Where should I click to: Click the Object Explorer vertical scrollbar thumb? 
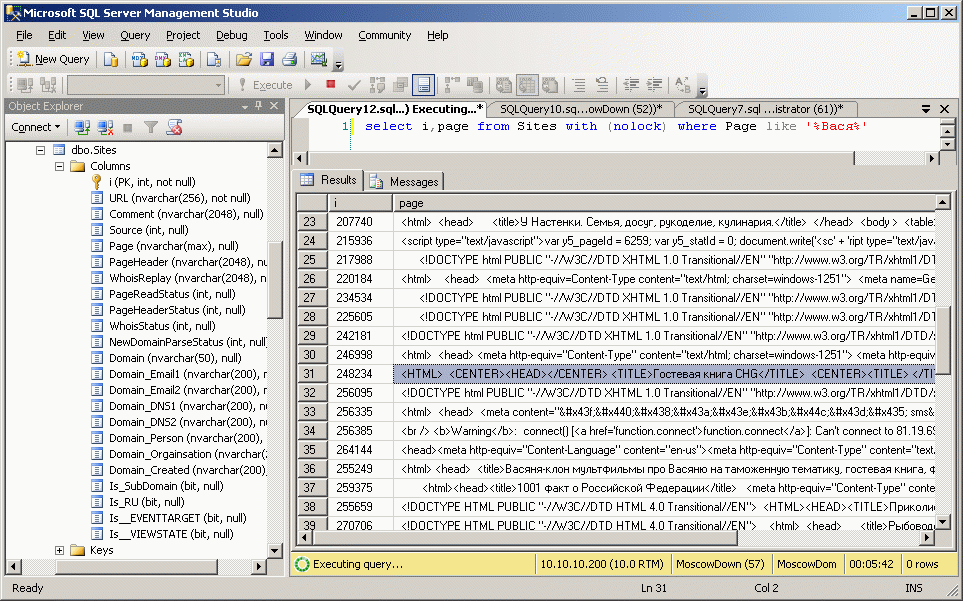(275, 280)
